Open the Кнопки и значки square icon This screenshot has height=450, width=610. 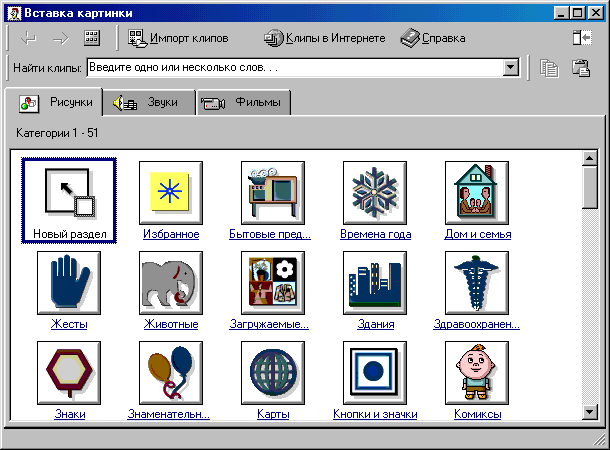tap(375, 373)
